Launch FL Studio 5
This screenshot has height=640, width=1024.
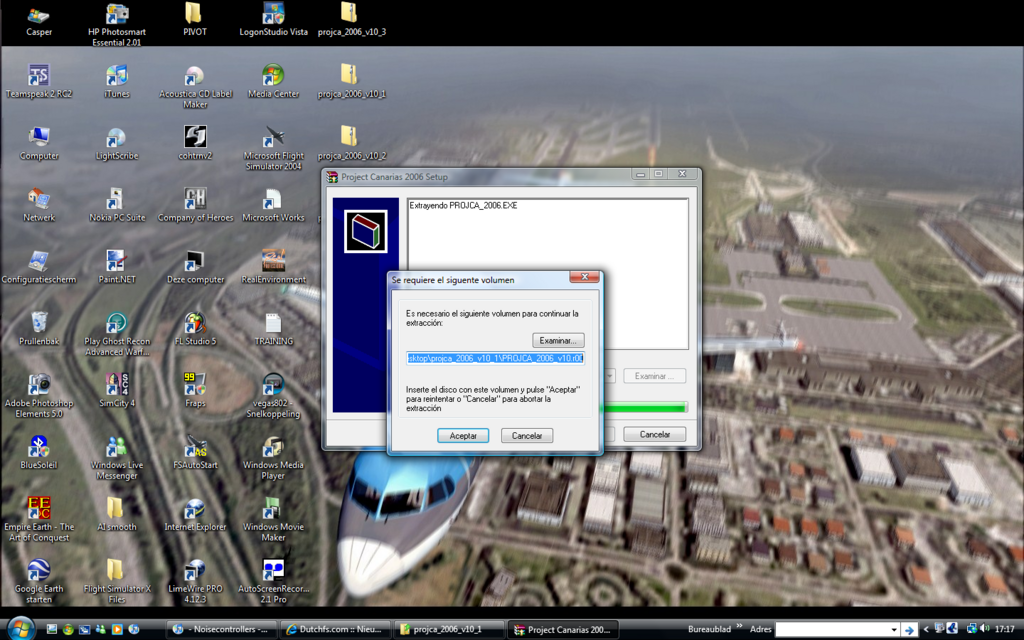[195, 328]
